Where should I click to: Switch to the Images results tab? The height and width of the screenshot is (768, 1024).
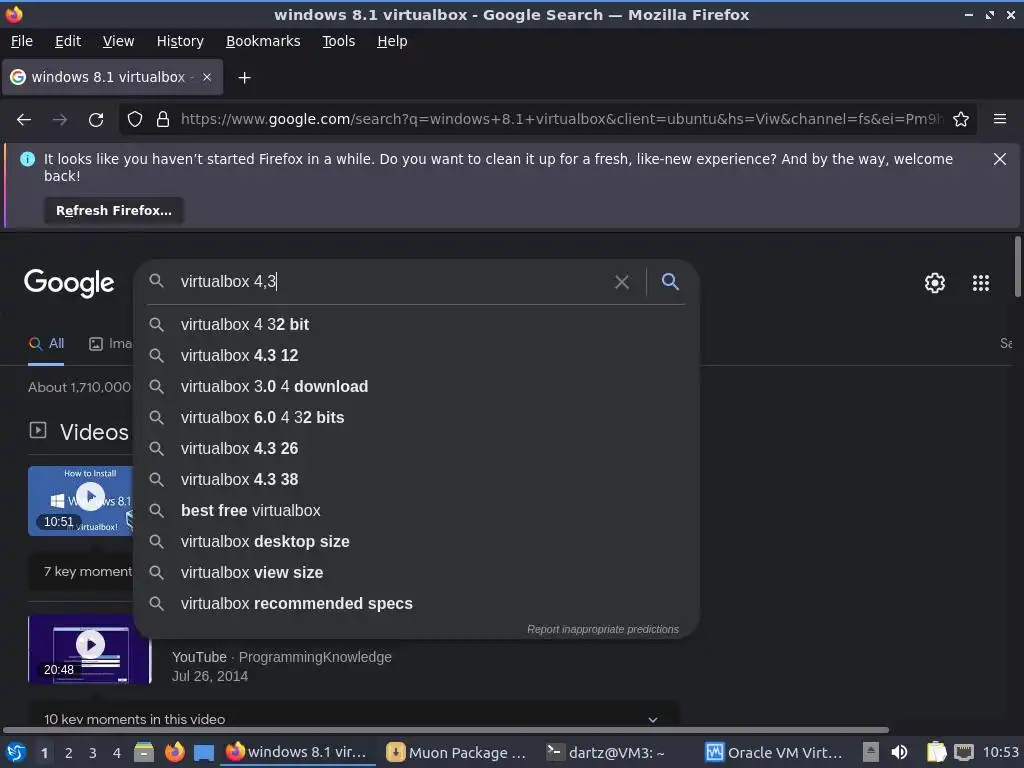tap(110, 344)
